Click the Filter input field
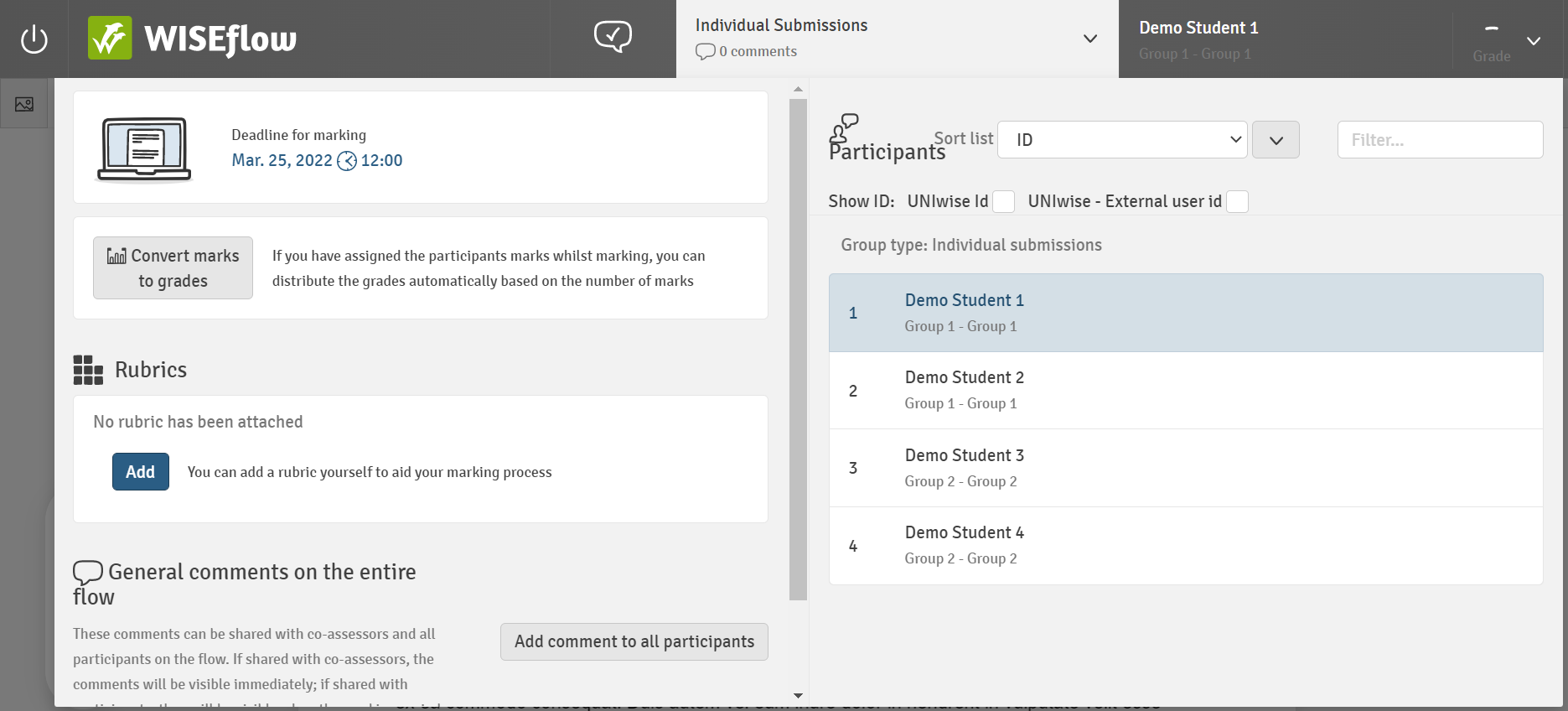The image size is (1568, 711). (1440, 140)
